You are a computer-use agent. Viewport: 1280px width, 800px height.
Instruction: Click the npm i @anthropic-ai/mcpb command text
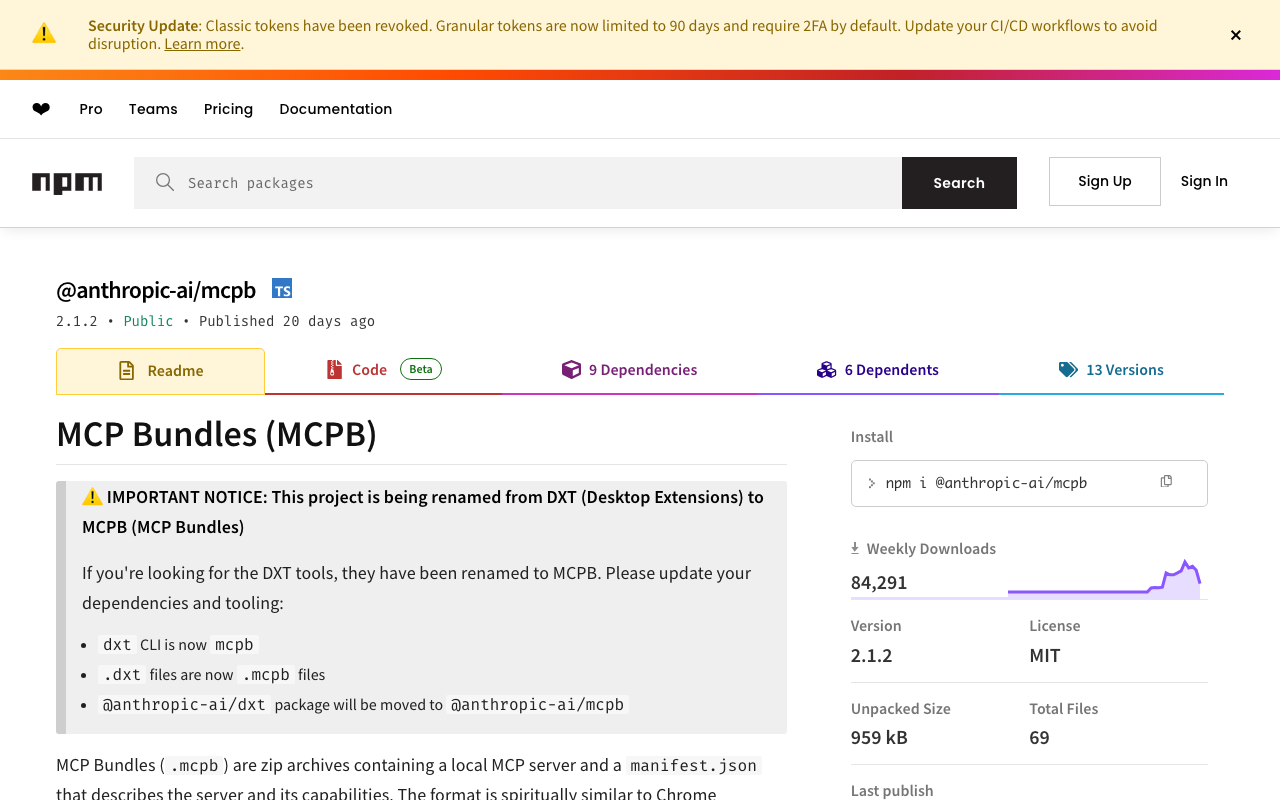(x=986, y=484)
